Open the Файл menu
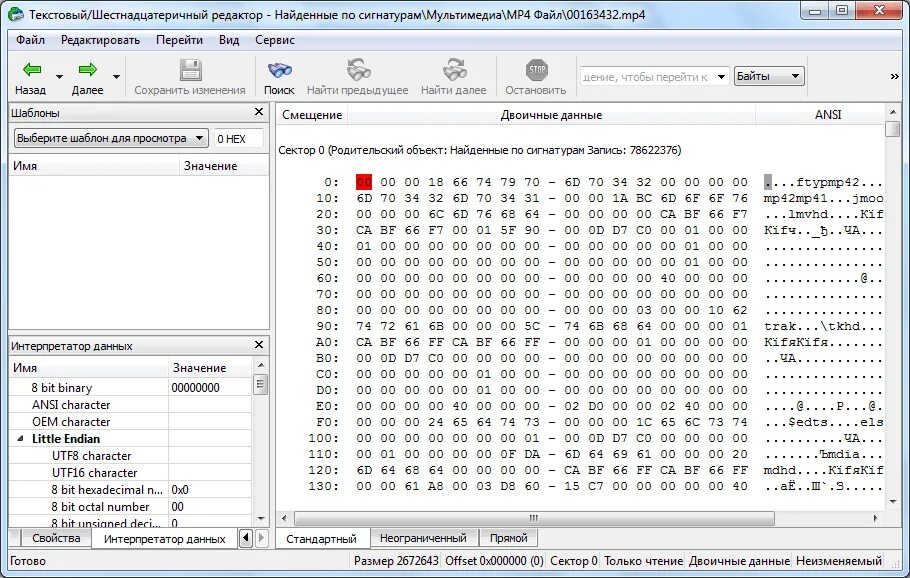This screenshot has height=578, width=910. [30, 40]
